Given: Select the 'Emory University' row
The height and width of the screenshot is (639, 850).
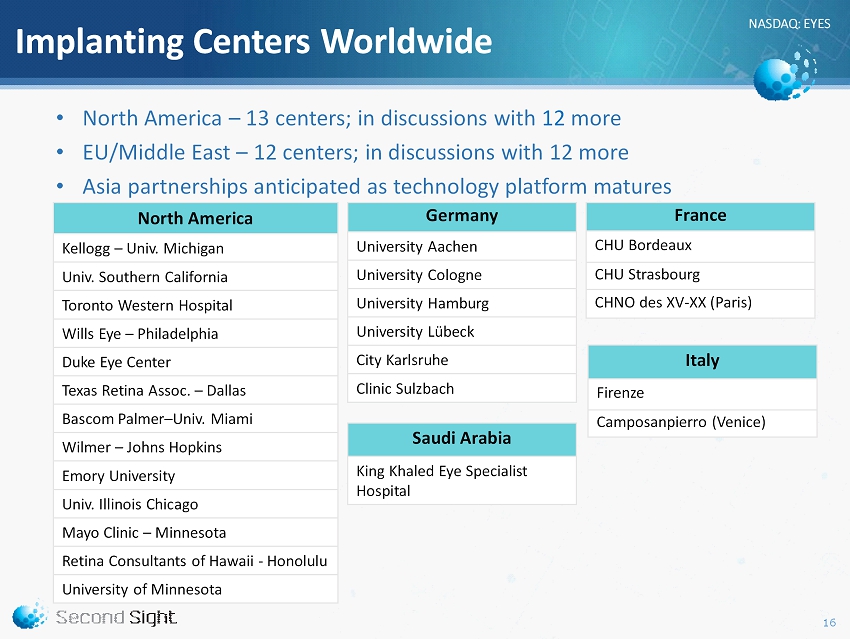Looking at the screenshot, I should (x=196, y=476).
